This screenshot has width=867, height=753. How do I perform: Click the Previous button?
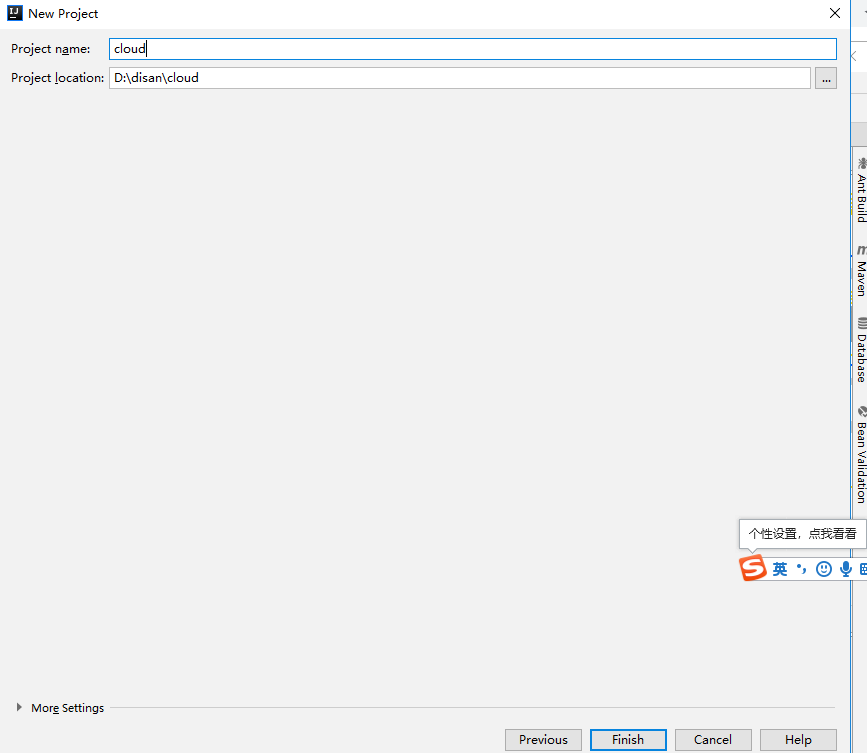[x=543, y=740]
